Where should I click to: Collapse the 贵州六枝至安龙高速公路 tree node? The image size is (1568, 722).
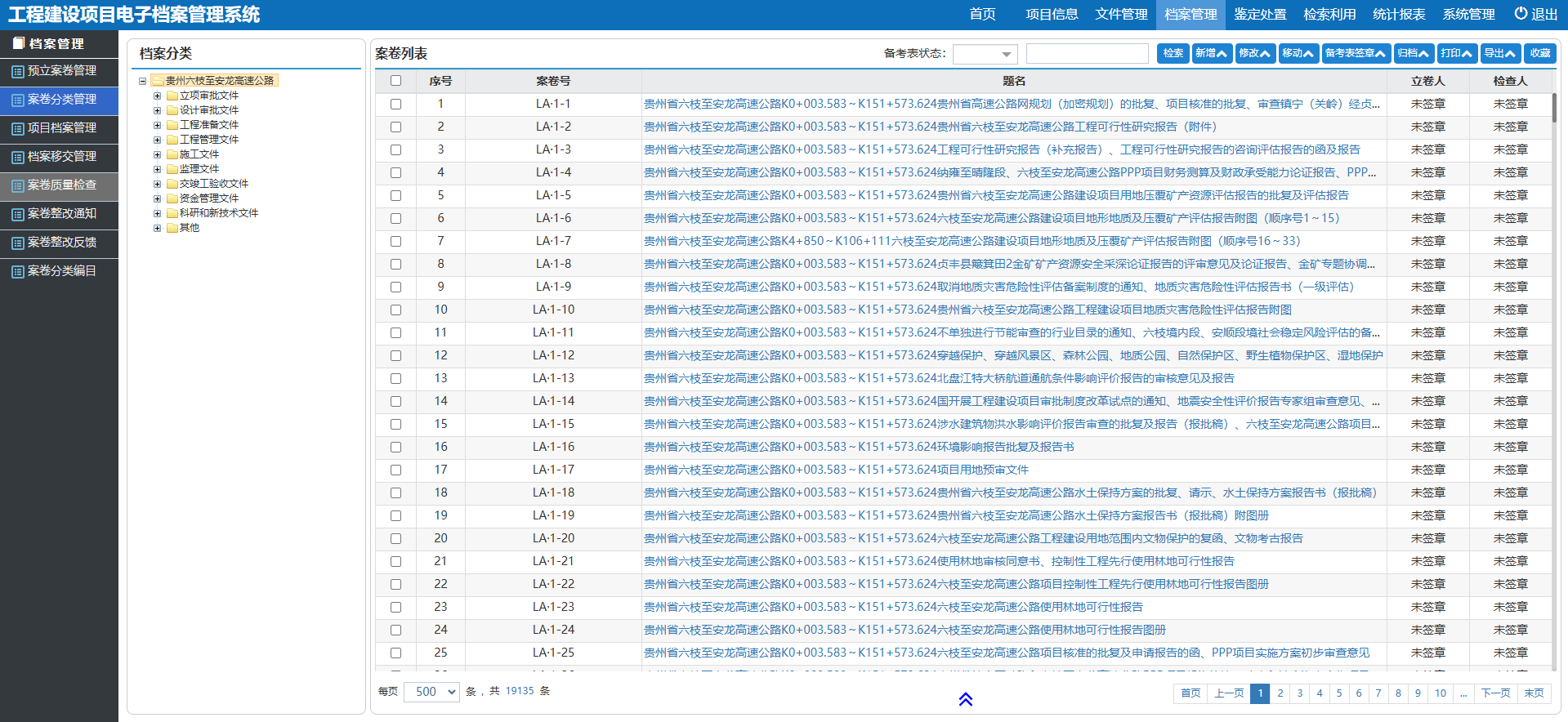click(x=143, y=81)
